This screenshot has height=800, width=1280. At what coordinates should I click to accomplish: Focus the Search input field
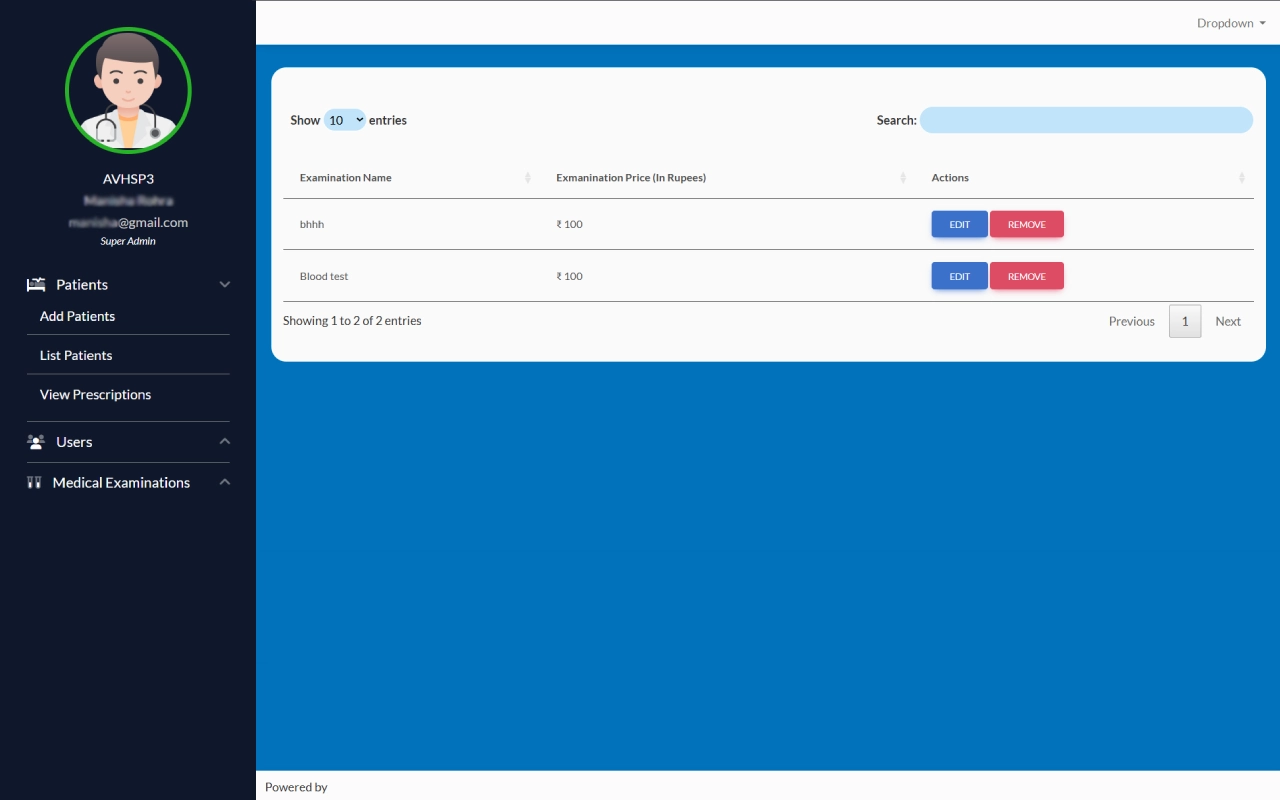(1086, 120)
